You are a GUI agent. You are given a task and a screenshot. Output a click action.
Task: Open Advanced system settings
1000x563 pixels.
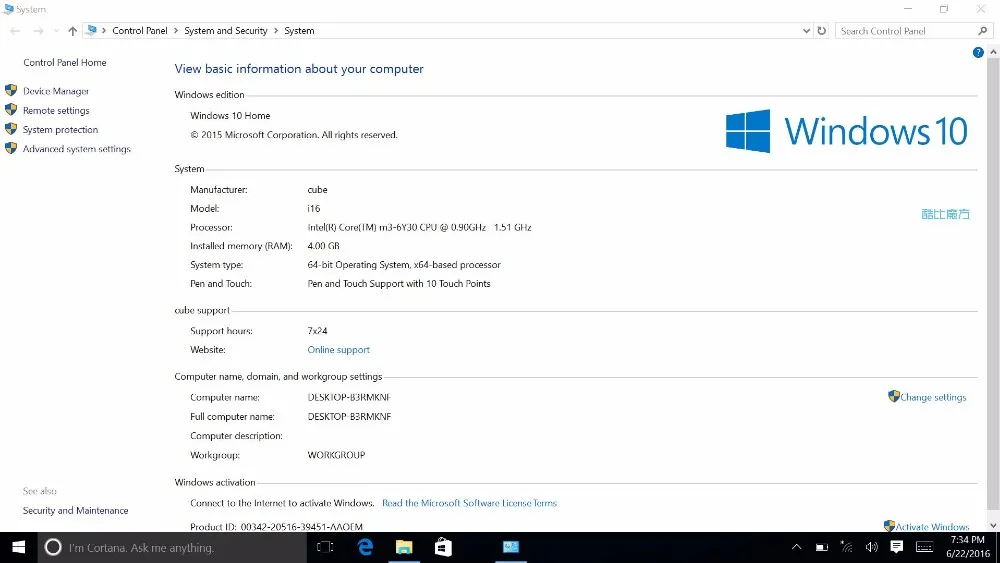[77, 149]
